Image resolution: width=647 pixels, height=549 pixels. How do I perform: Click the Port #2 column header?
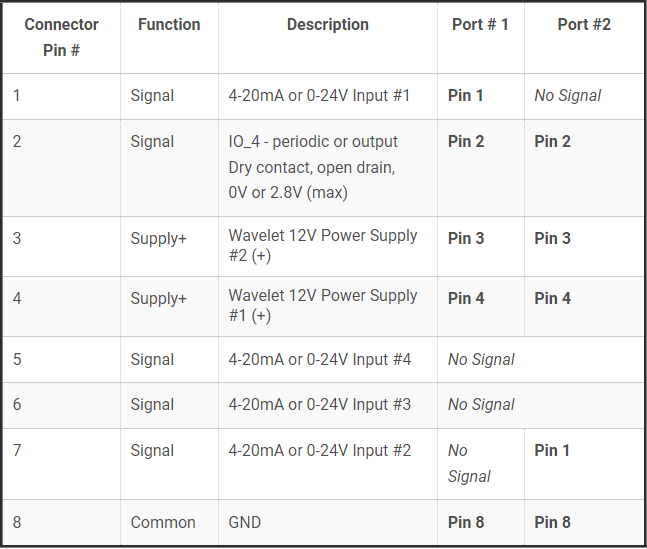pos(584,24)
